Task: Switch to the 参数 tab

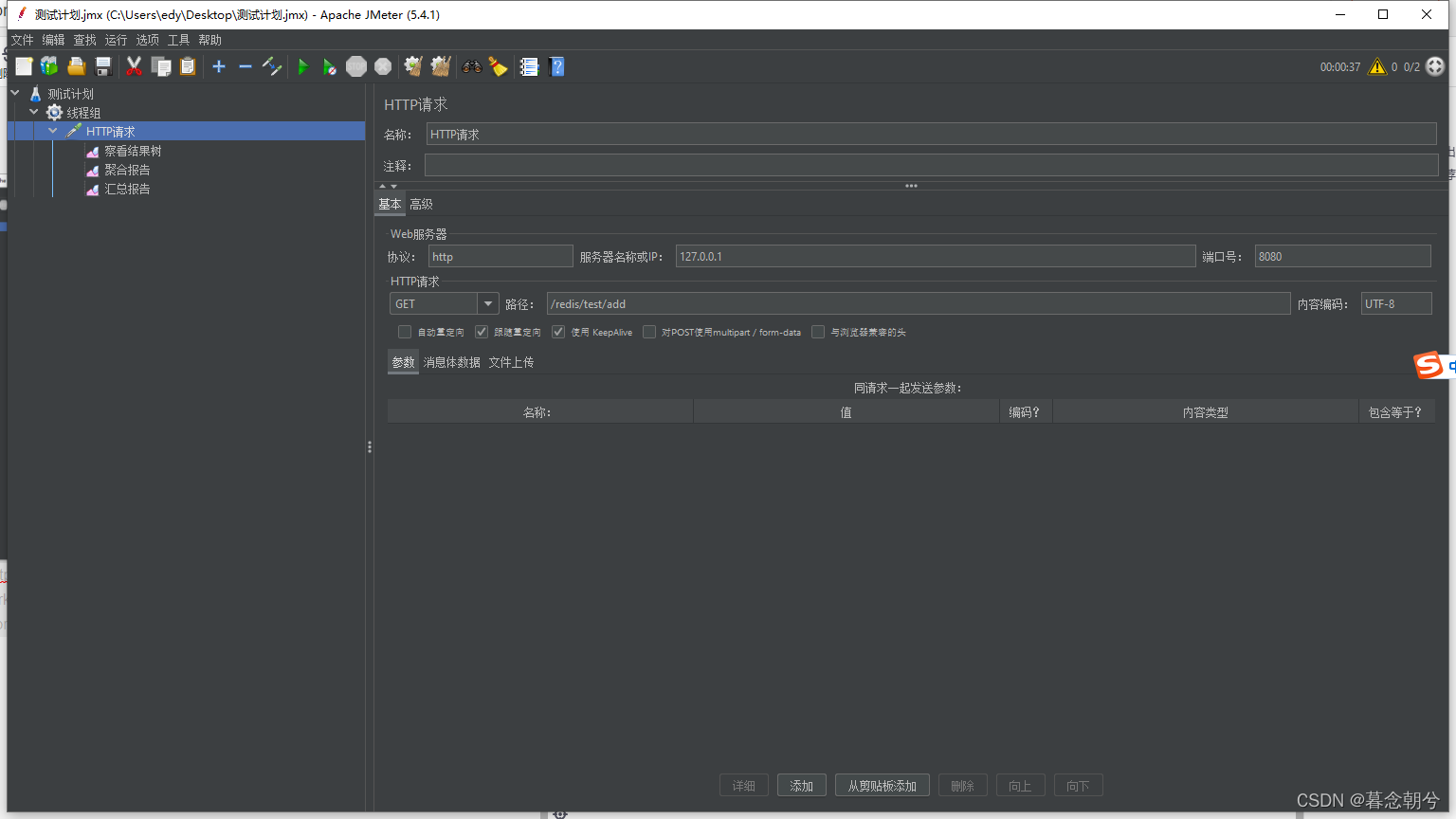Action: (403, 362)
